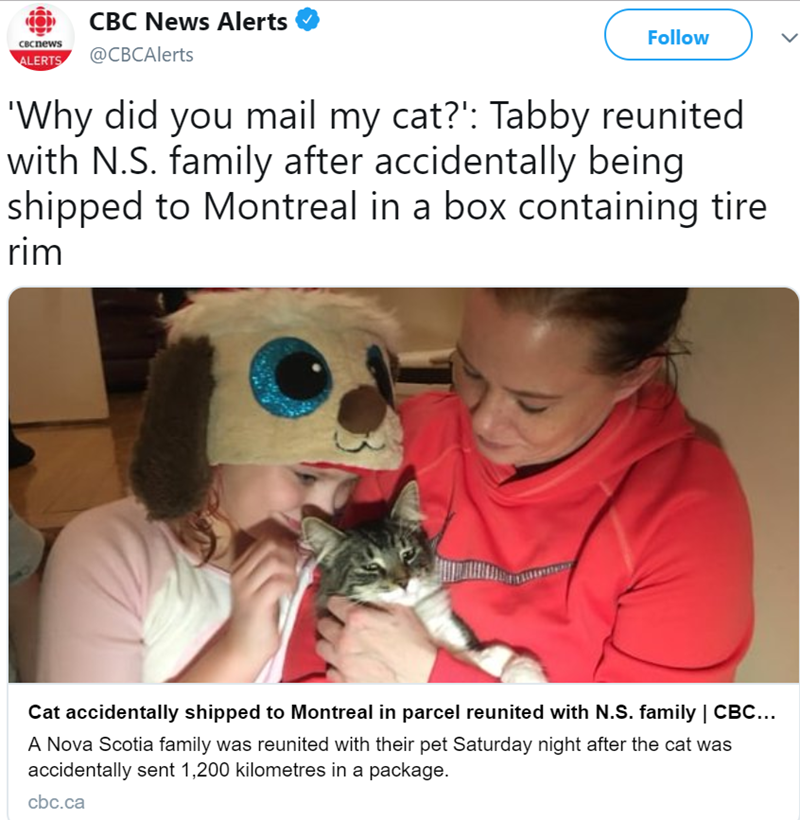Open the @CBCAlerts handle link
Image resolution: width=800 pixels, height=820 pixels.
tap(142, 55)
